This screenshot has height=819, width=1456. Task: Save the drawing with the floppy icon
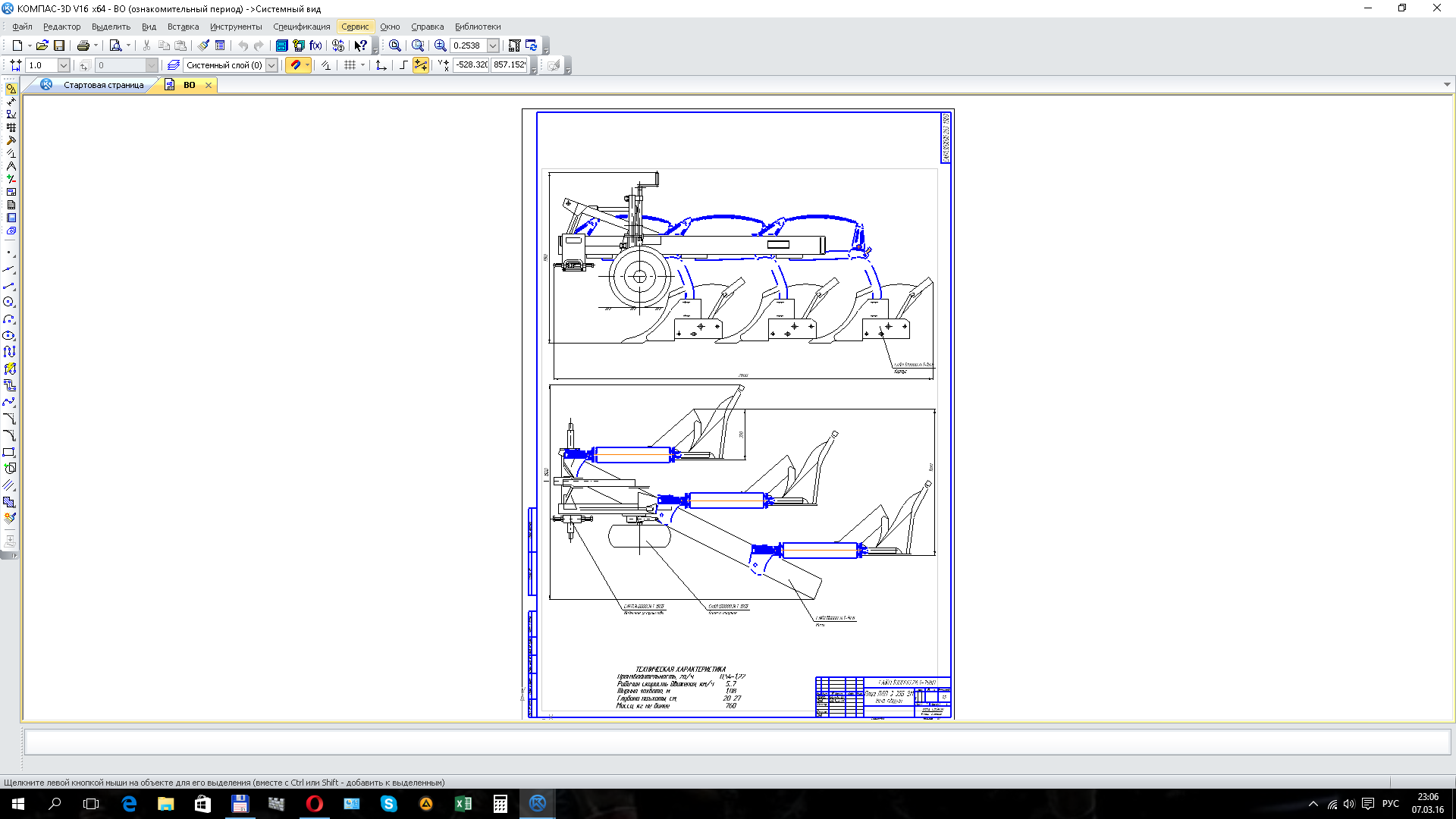click(x=59, y=45)
